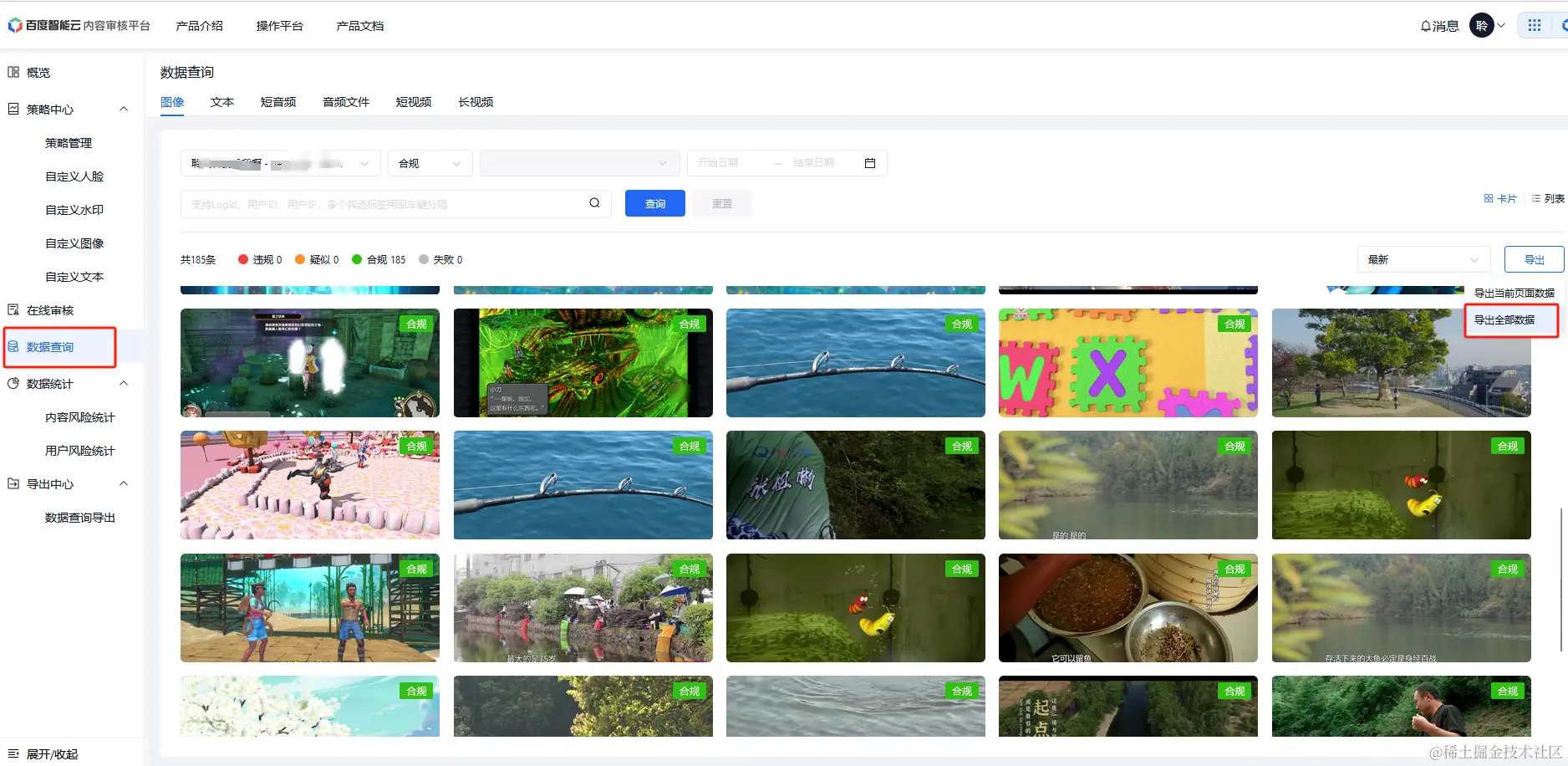Collapse the 数据统计 section chevron

[124, 383]
